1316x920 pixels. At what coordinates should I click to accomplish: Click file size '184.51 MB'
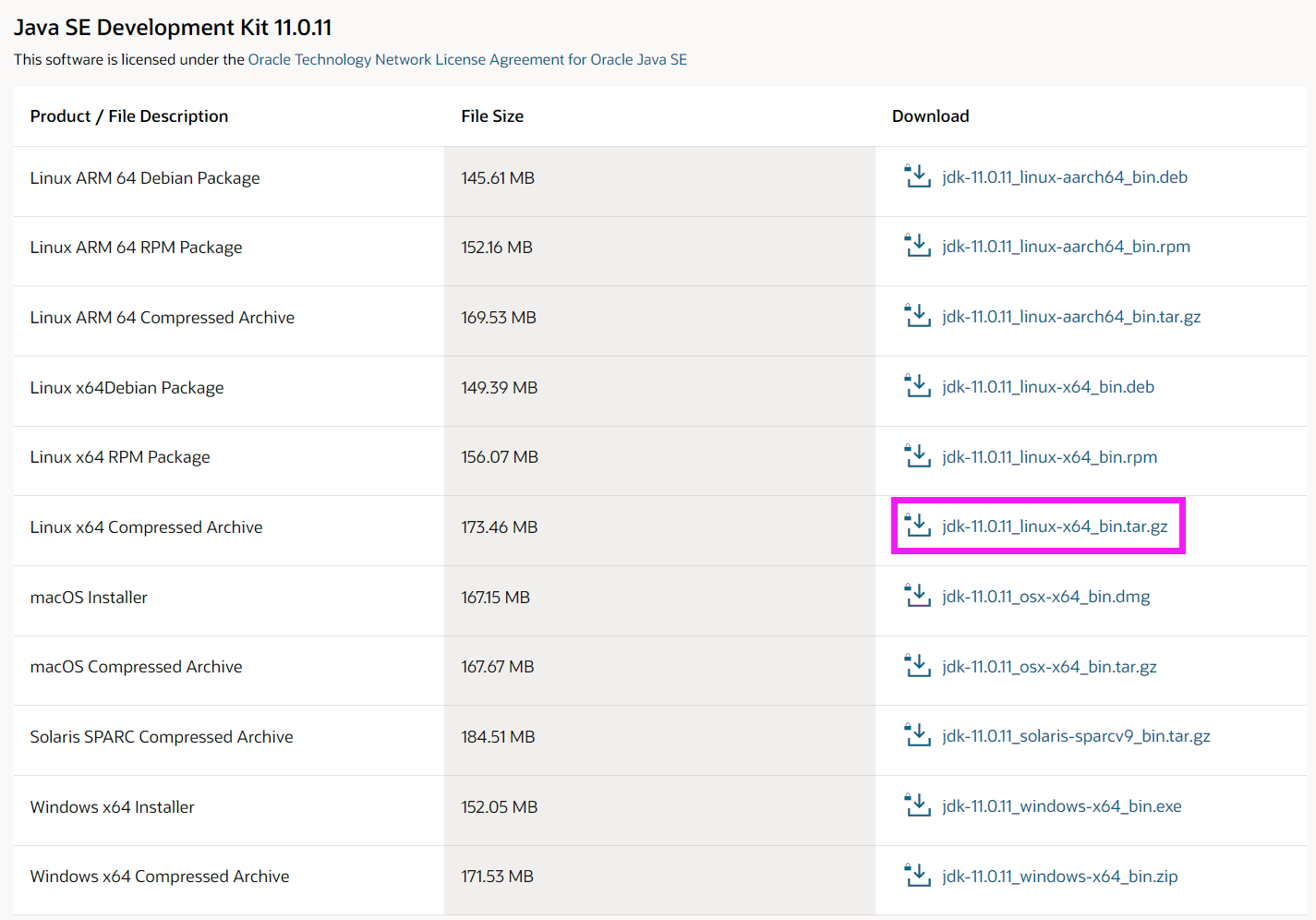499,737
